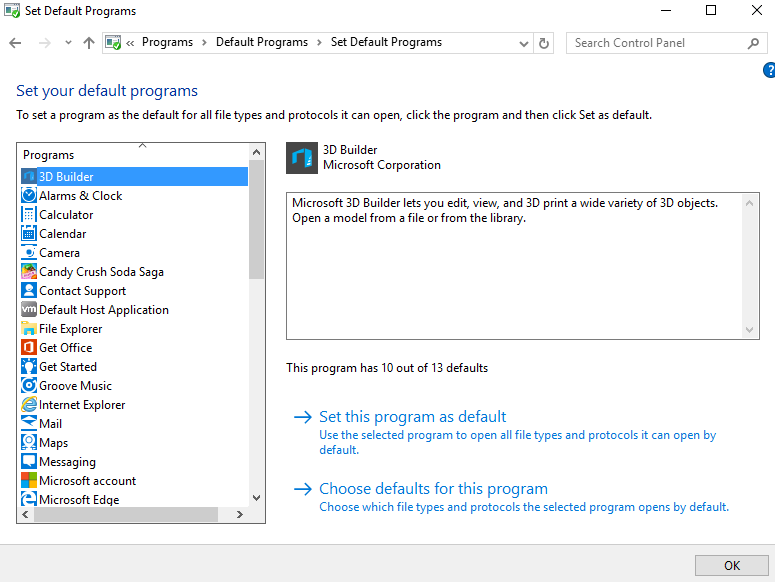Click the Forward navigation arrow
This screenshot has width=775, height=582.
point(44,43)
